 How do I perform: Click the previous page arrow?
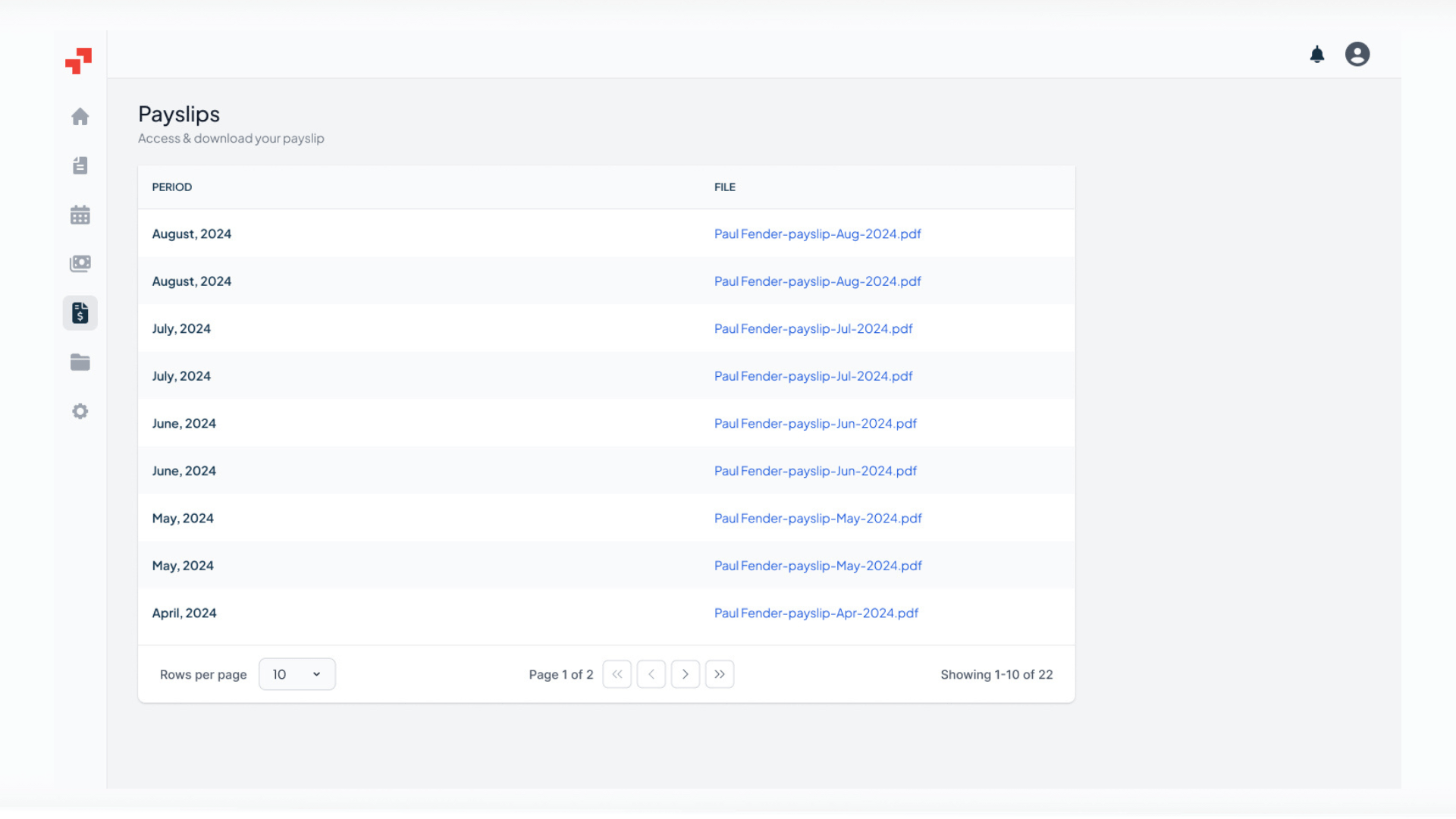point(651,673)
